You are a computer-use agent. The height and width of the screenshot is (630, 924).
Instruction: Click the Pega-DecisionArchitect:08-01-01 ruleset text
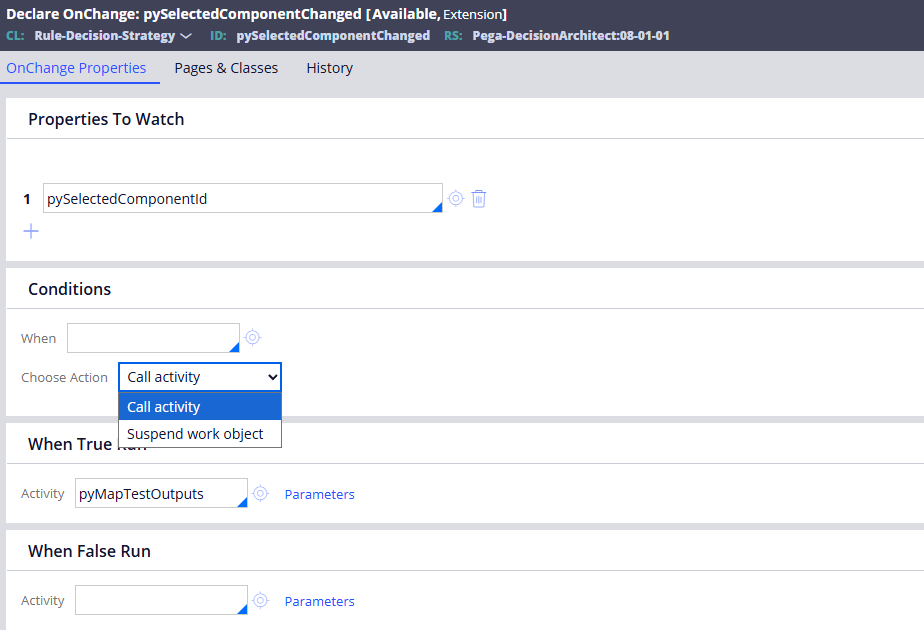click(570, 36)
